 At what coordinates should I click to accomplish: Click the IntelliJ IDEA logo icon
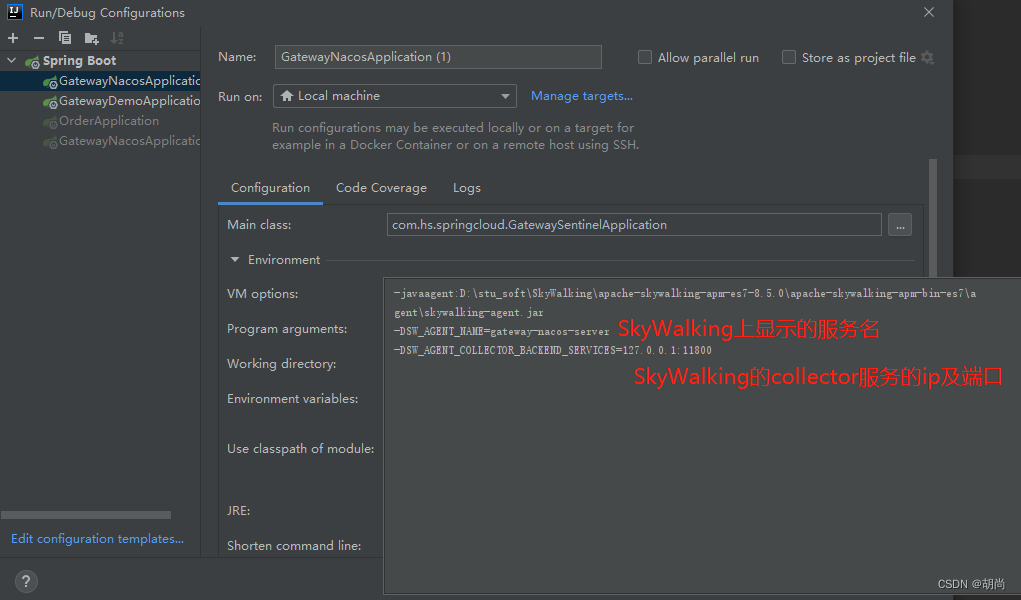(14, 12)
